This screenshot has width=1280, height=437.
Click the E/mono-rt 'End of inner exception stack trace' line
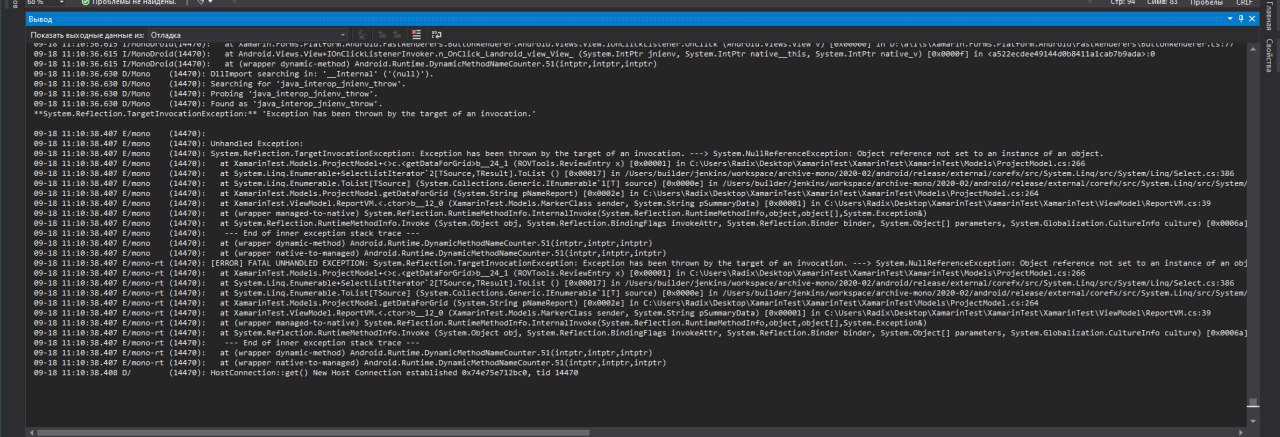(x=226, y=344)
